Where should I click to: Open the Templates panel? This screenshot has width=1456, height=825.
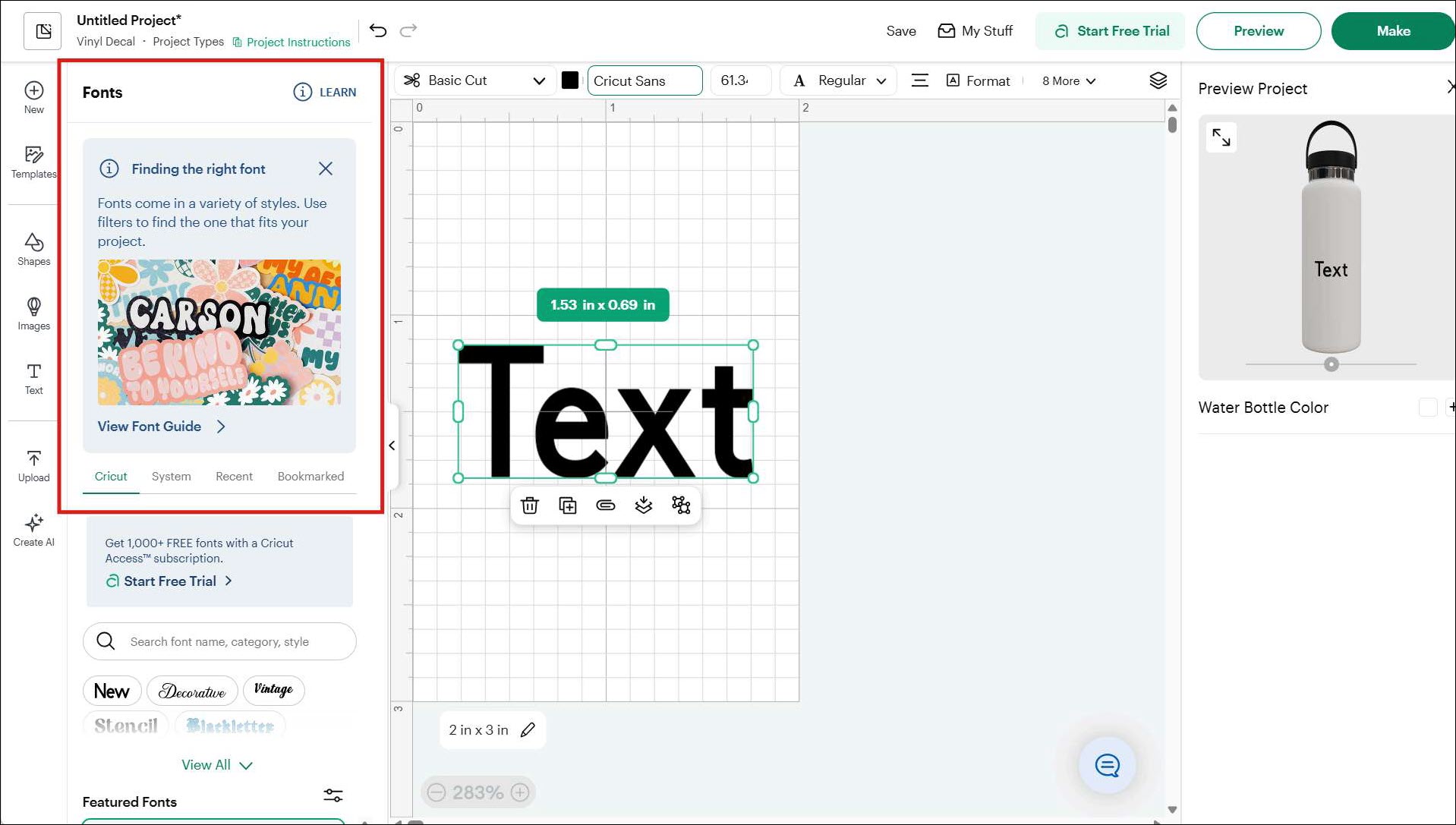point(34,162)
